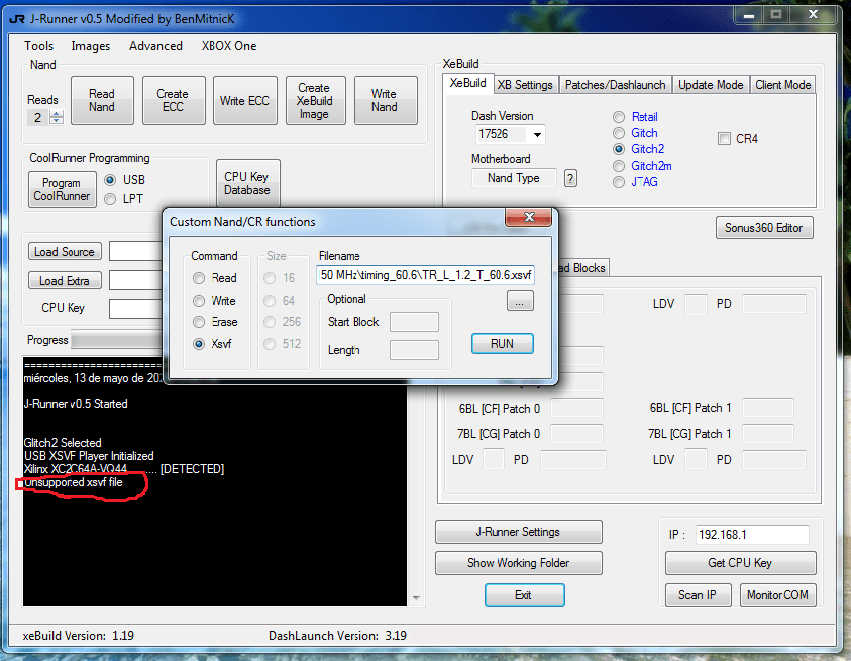Click the J-Runner app icon in title bar
Image resolution: width=851 pixels, height=661 pixels.
coord(17,19)
